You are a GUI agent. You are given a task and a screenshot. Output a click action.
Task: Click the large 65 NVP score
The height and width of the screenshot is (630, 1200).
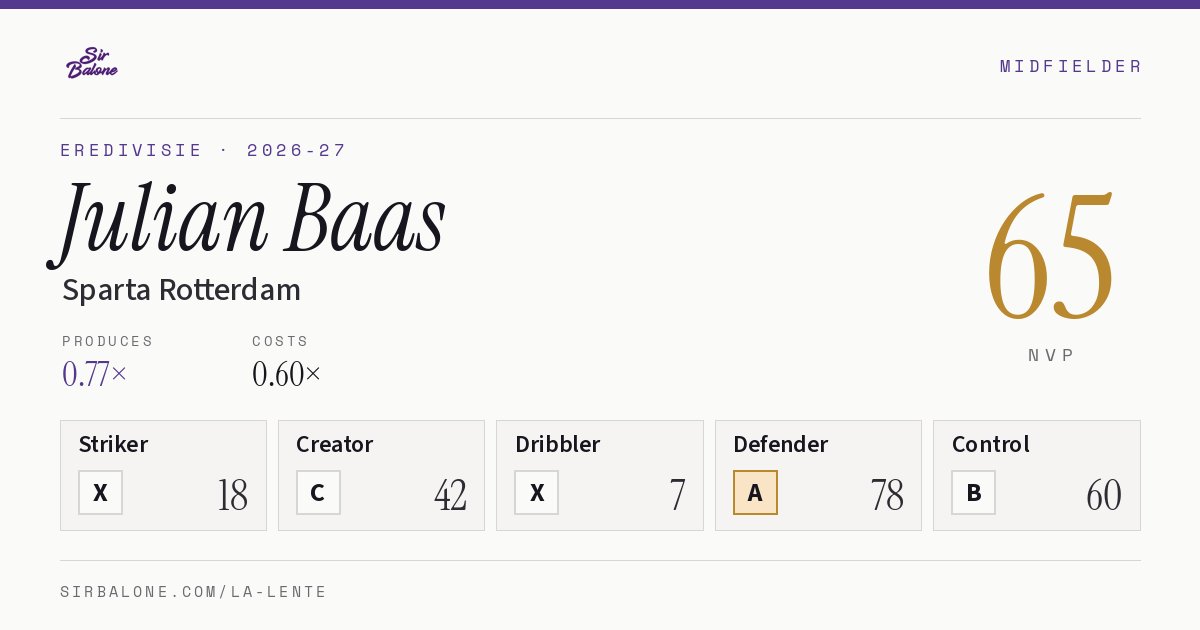(x=1050, y=258)
